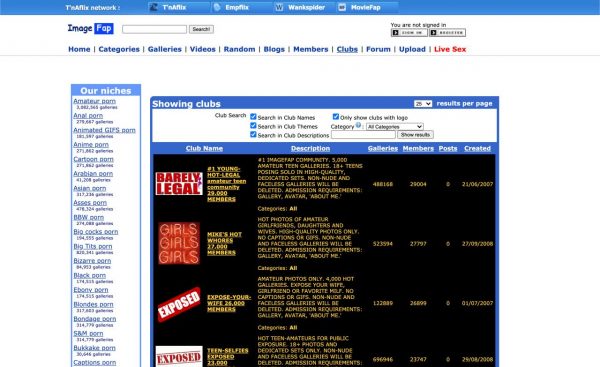600x367 pixels.
Task: Open the T'nAflix network tab icon
Action: tap(153, 7)
